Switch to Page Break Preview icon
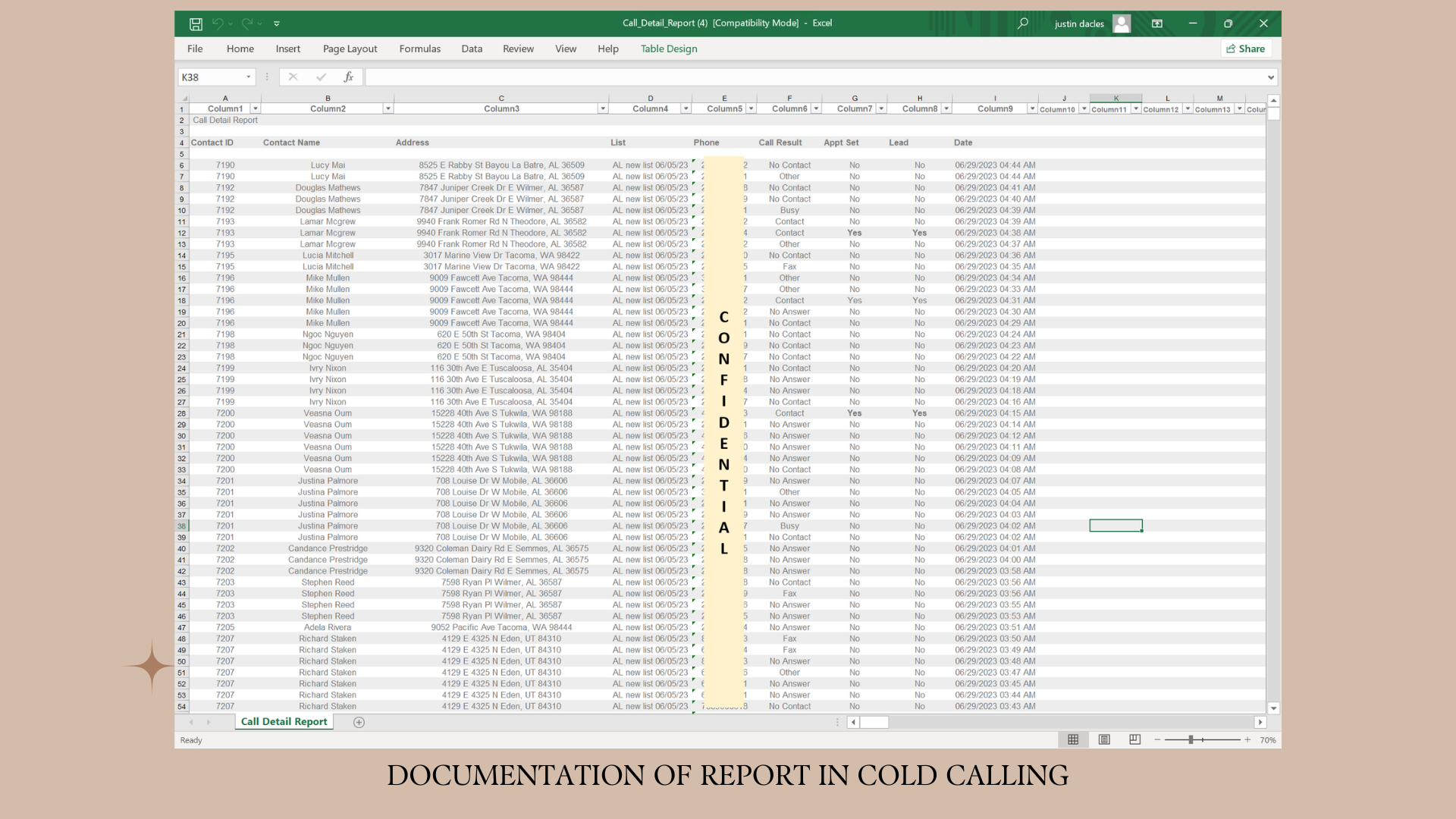This screenshot has width=1456, height=819. click(x=1134, y=739)
